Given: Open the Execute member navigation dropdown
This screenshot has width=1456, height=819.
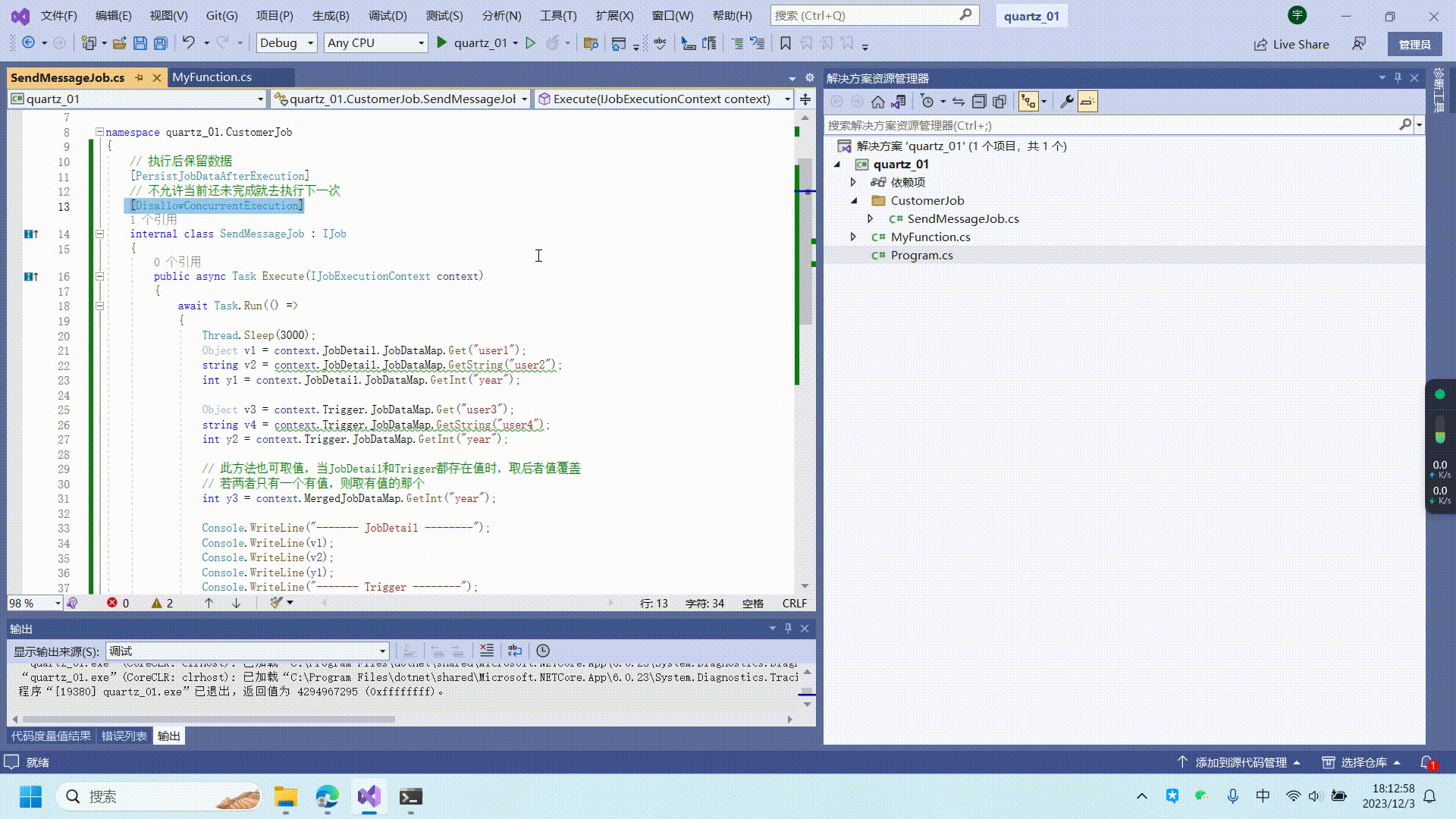Looking at the screenshot, I should tap(664, 99).
